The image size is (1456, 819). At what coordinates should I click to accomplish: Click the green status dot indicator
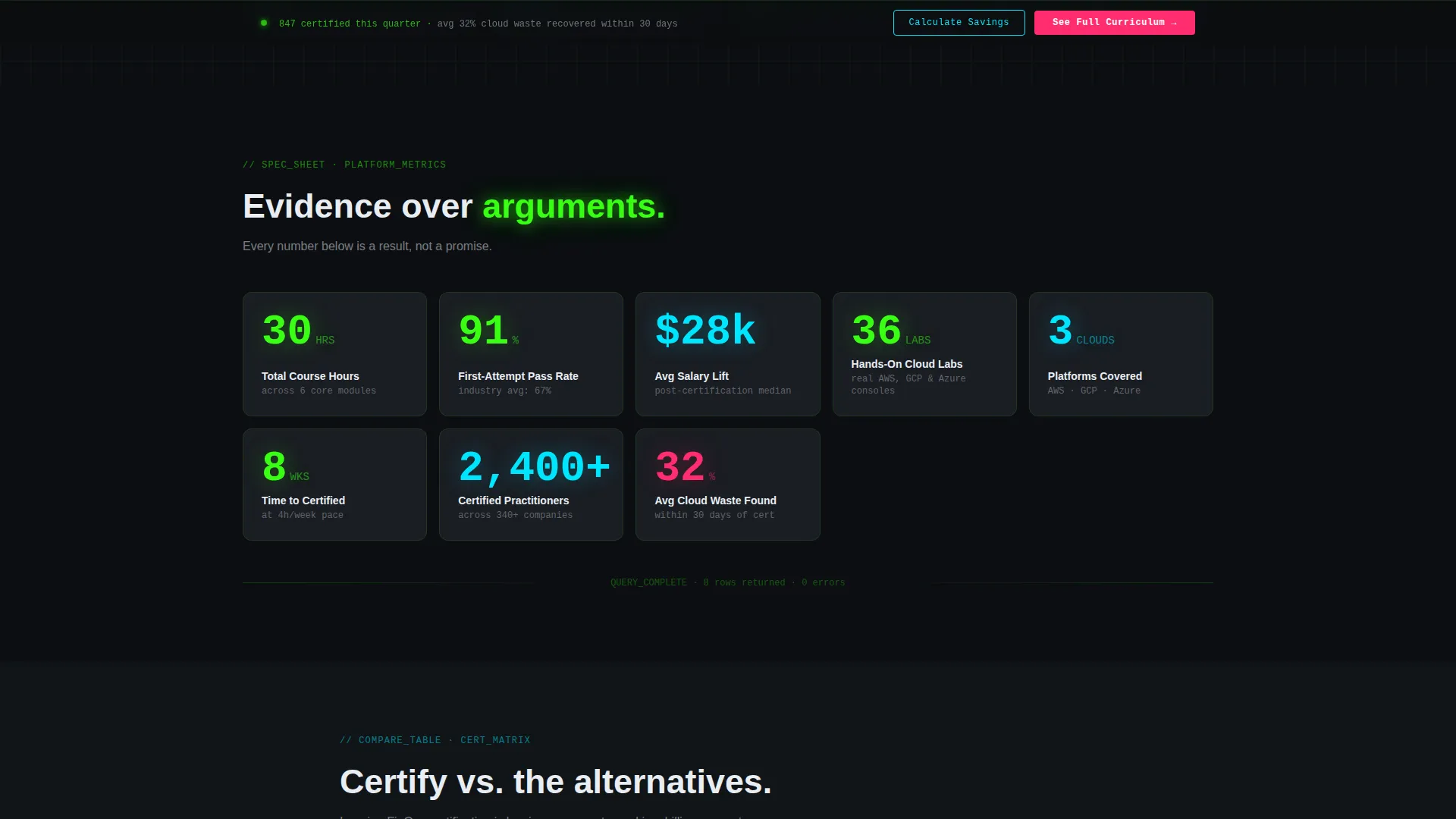[264, 23]
